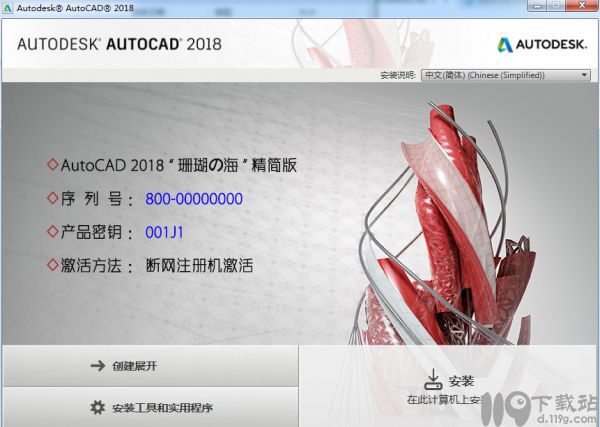
Task: Click the AutoCAD 2018 珊瑚の海 精简版 title line
Action: pos(179,165)
